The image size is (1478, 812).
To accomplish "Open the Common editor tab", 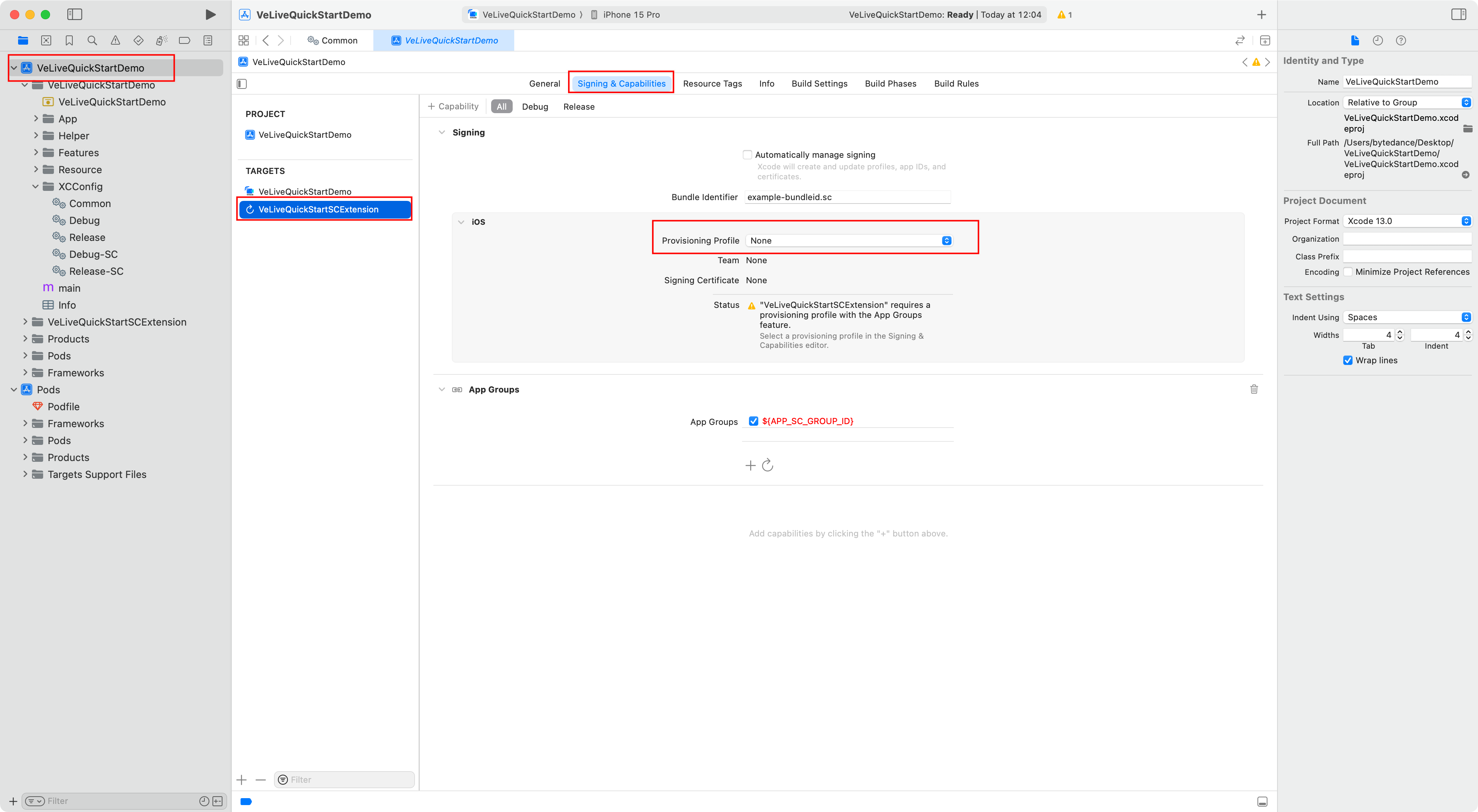I will click(333, 40).
